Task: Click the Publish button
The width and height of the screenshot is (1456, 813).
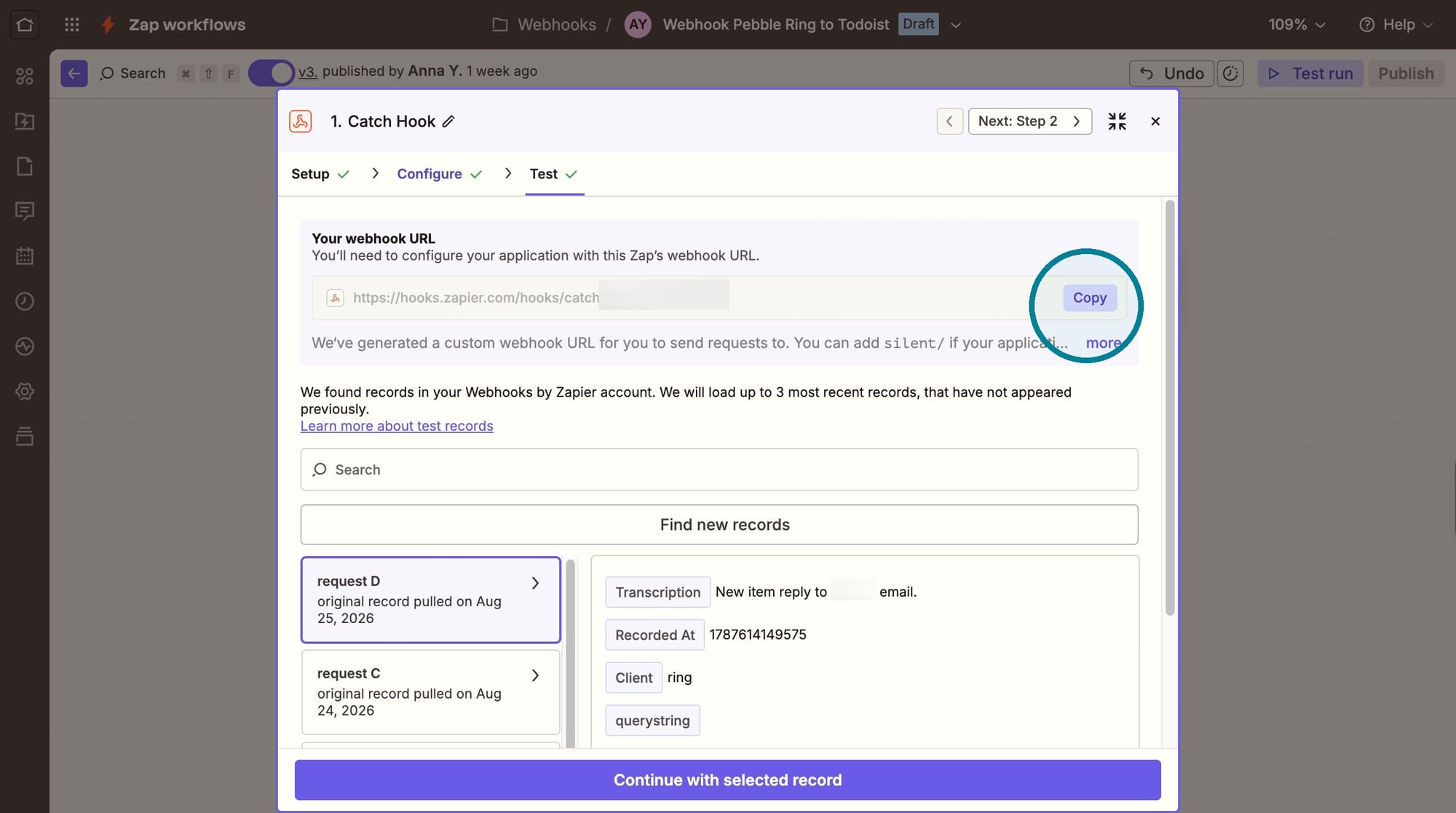Action: pos(1406,74)
